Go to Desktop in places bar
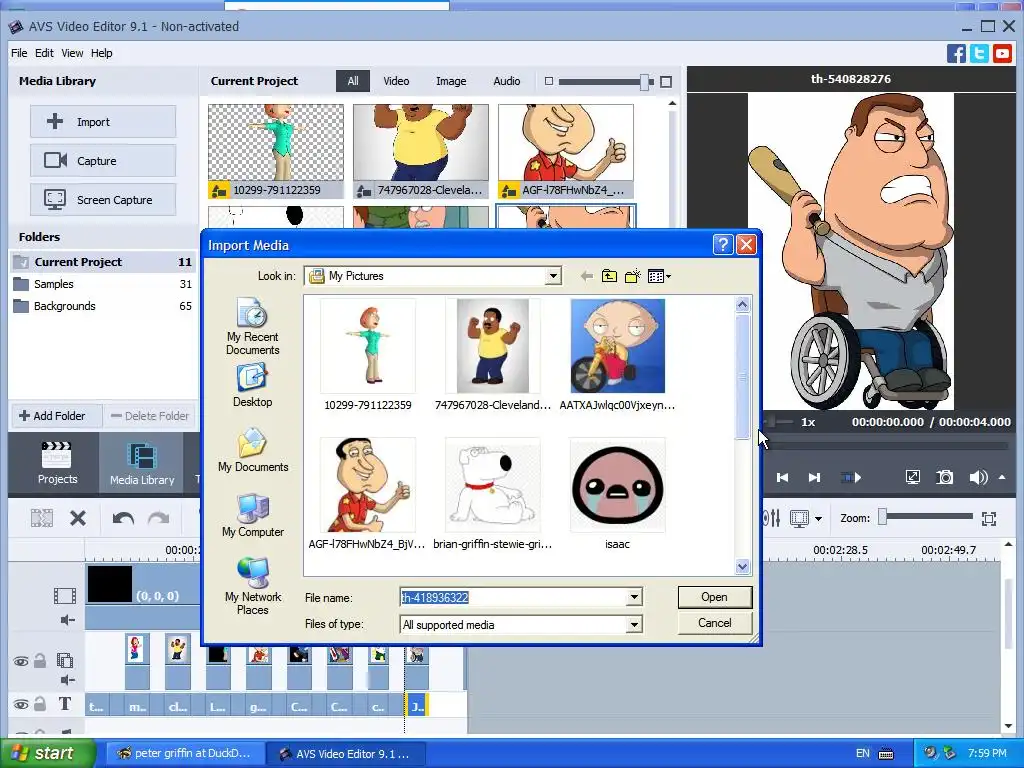This screenshot has height=768, width=1024. coord(253,387)
